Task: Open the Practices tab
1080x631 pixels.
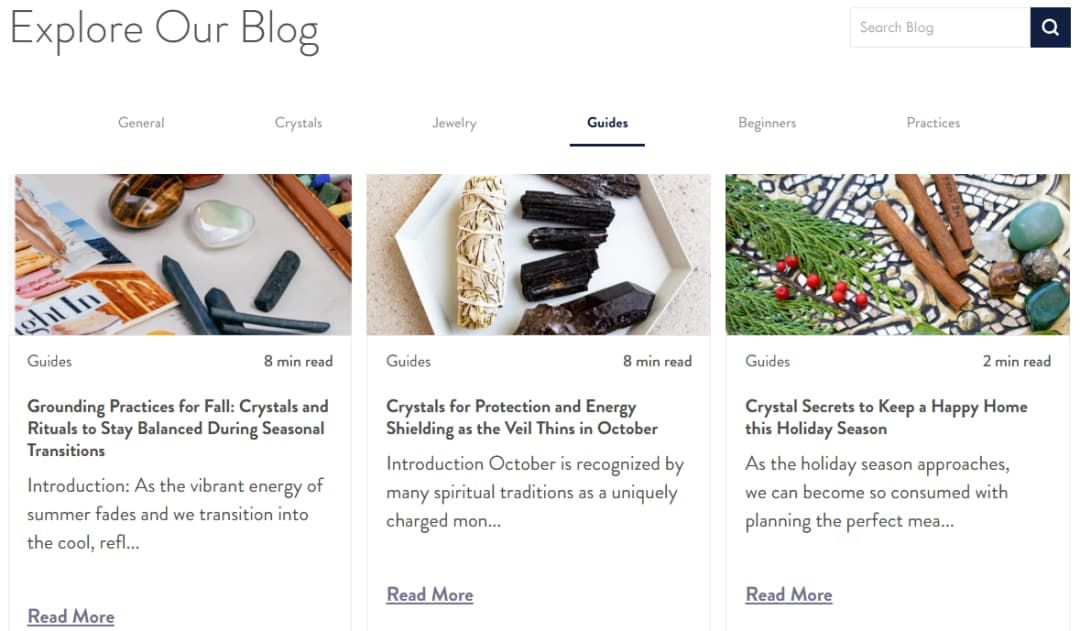Action: click(933, 123)
